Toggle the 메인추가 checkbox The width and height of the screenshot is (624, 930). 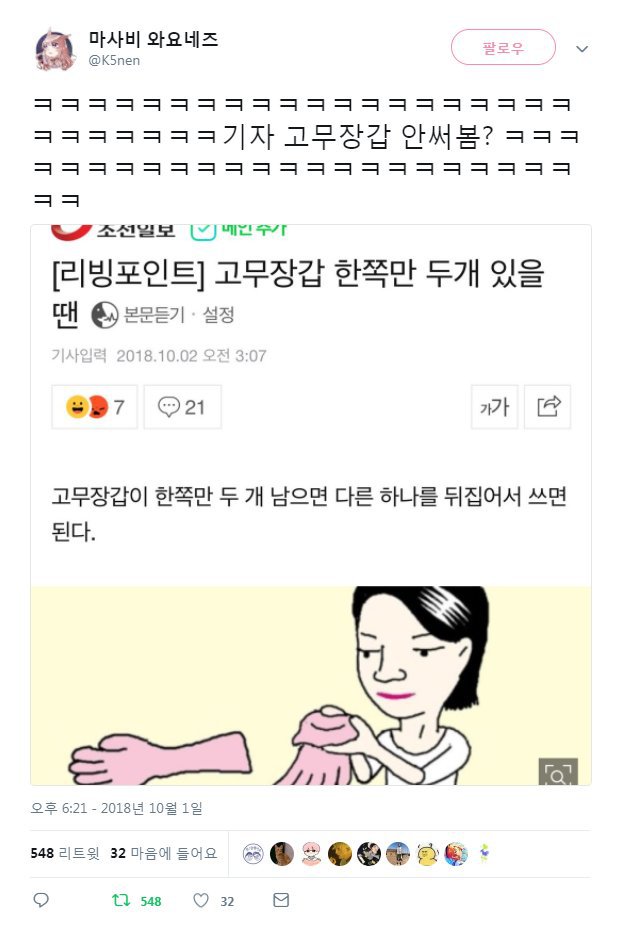pos(203,231)
